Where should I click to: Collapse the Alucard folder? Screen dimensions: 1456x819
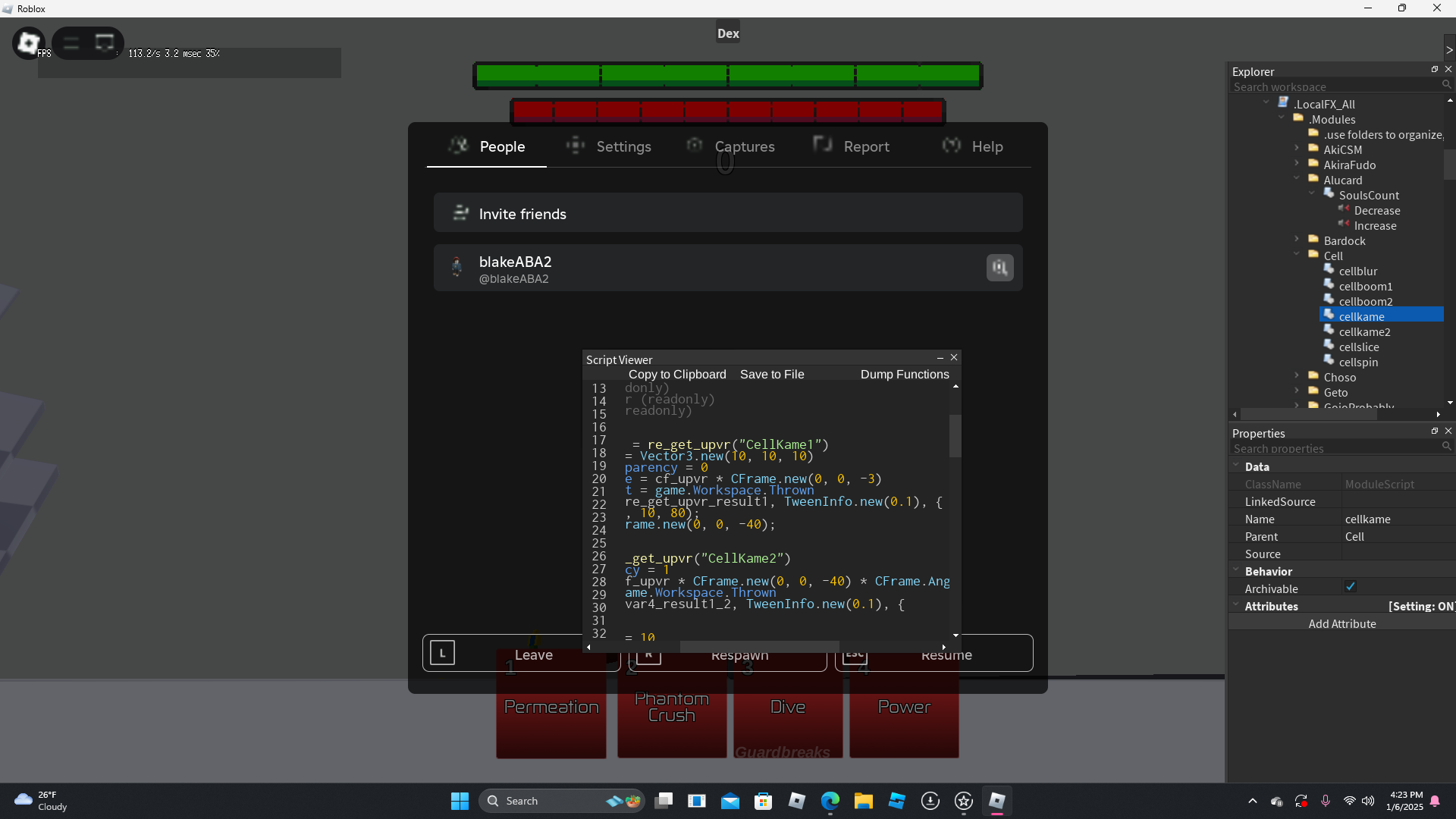tap(1297, 179)
